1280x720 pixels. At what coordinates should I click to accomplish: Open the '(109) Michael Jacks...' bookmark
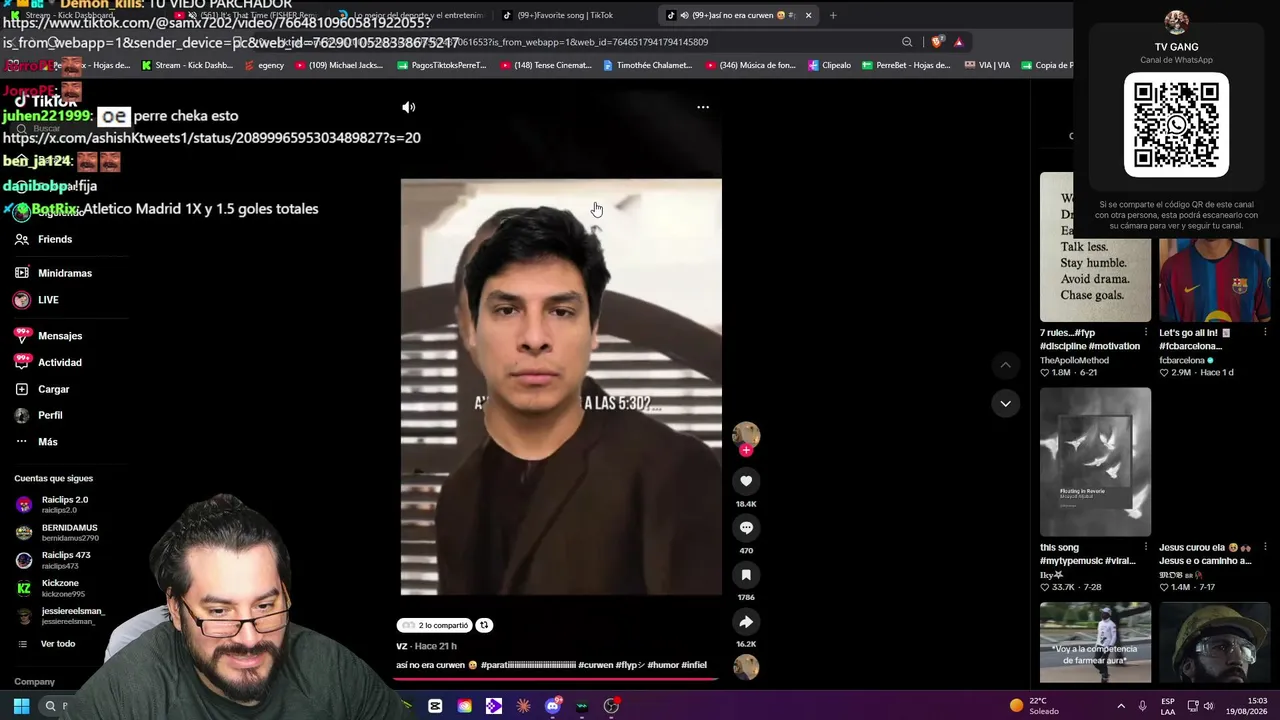(339, 65)
